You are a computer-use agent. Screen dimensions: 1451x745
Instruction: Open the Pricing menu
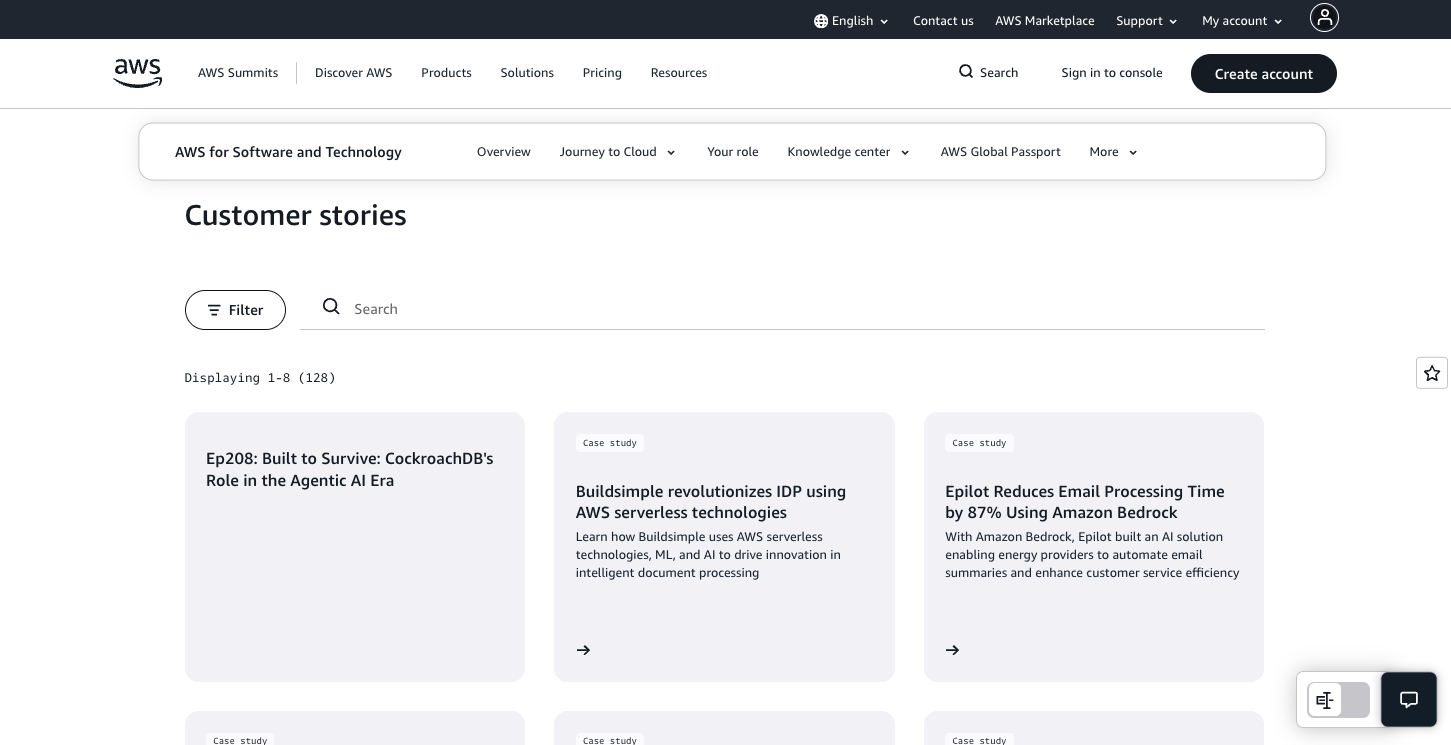pyautogui.click(x=602, y=73)
